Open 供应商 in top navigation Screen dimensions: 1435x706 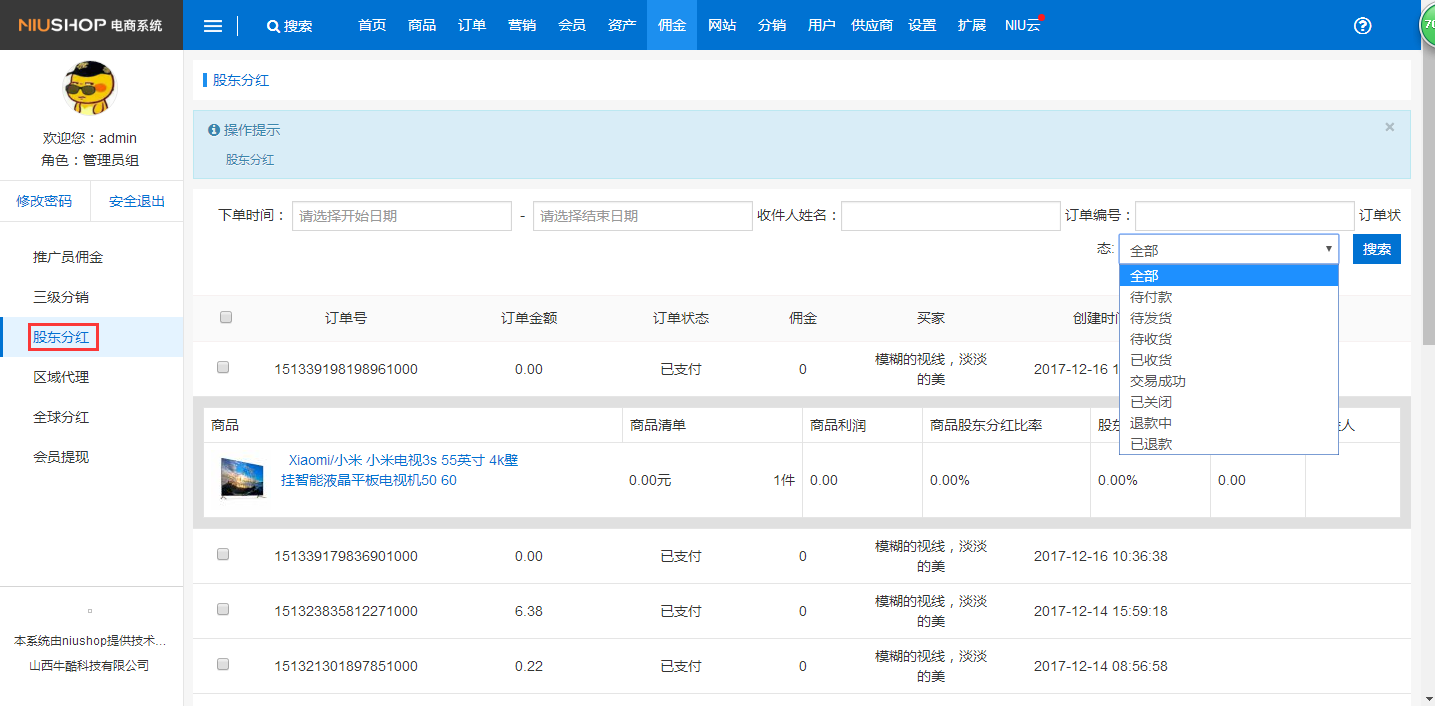point(872,25)
